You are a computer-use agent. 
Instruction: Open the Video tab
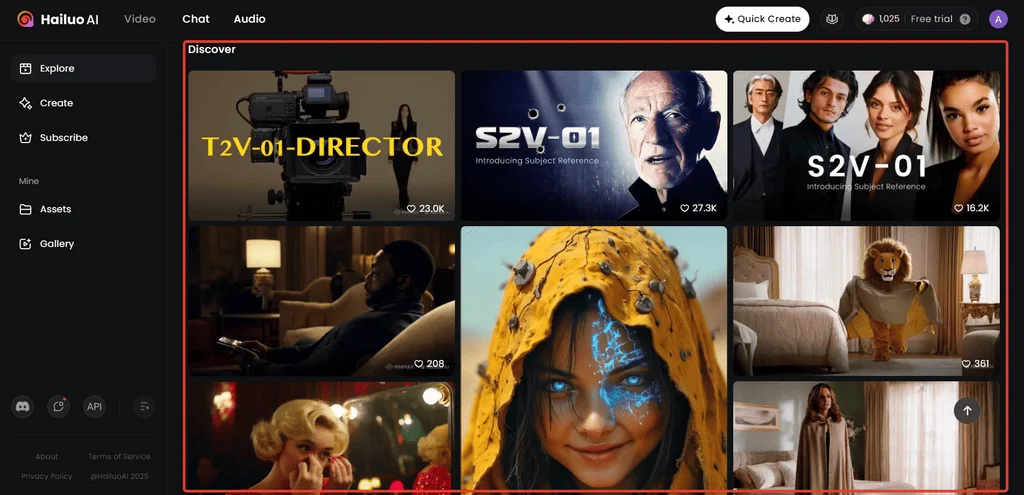click(139, 19)
